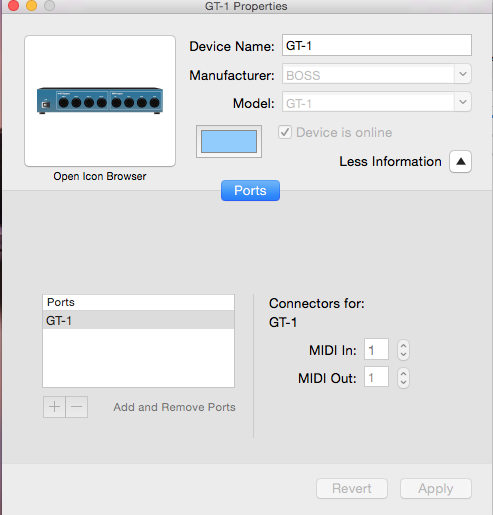Click in the Device Name field
The image size is (493, 515).
pyautogui.click(x=377, y=45)
